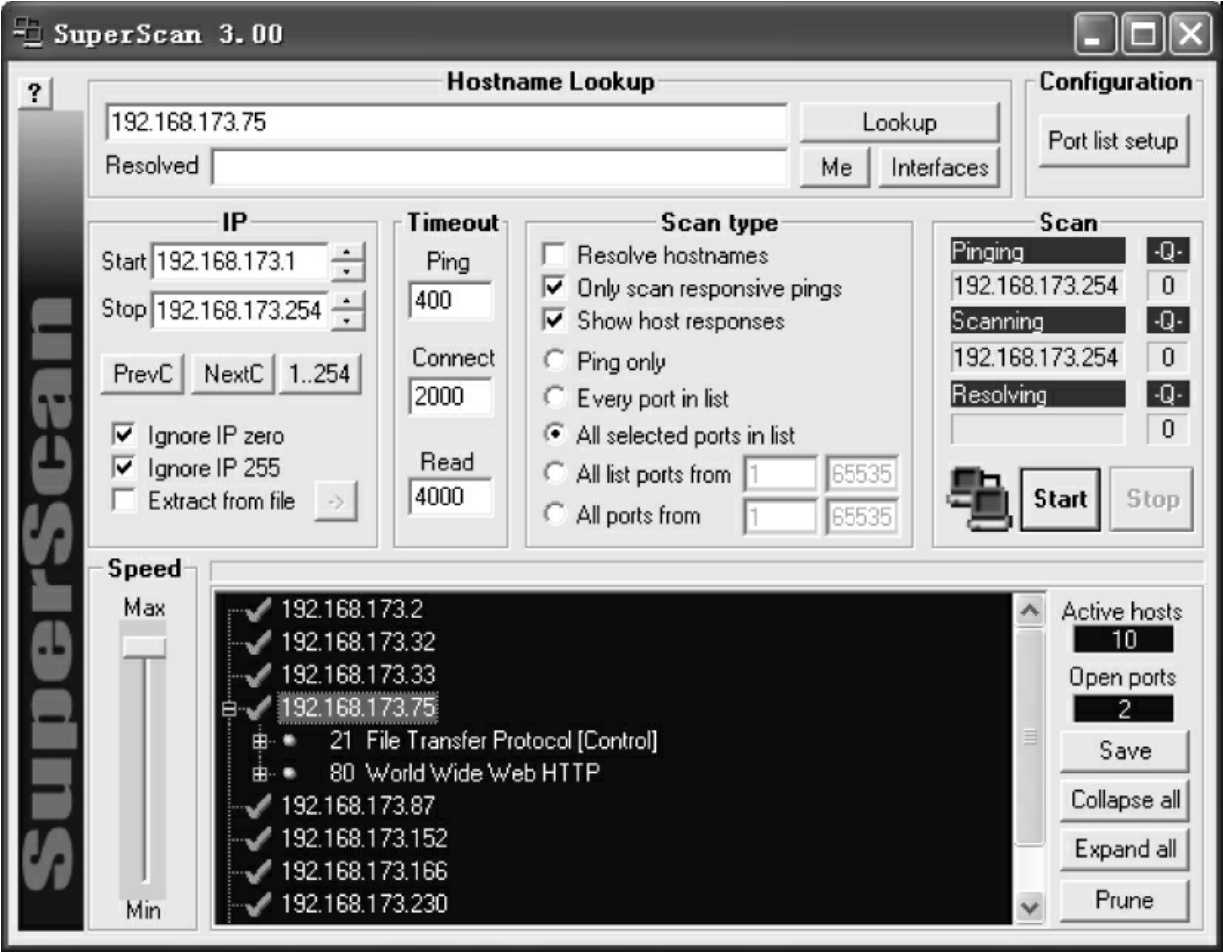The image size is (1223, 952).
Task: Click the Stop scan button
Action: click(x=1151, y=498)
